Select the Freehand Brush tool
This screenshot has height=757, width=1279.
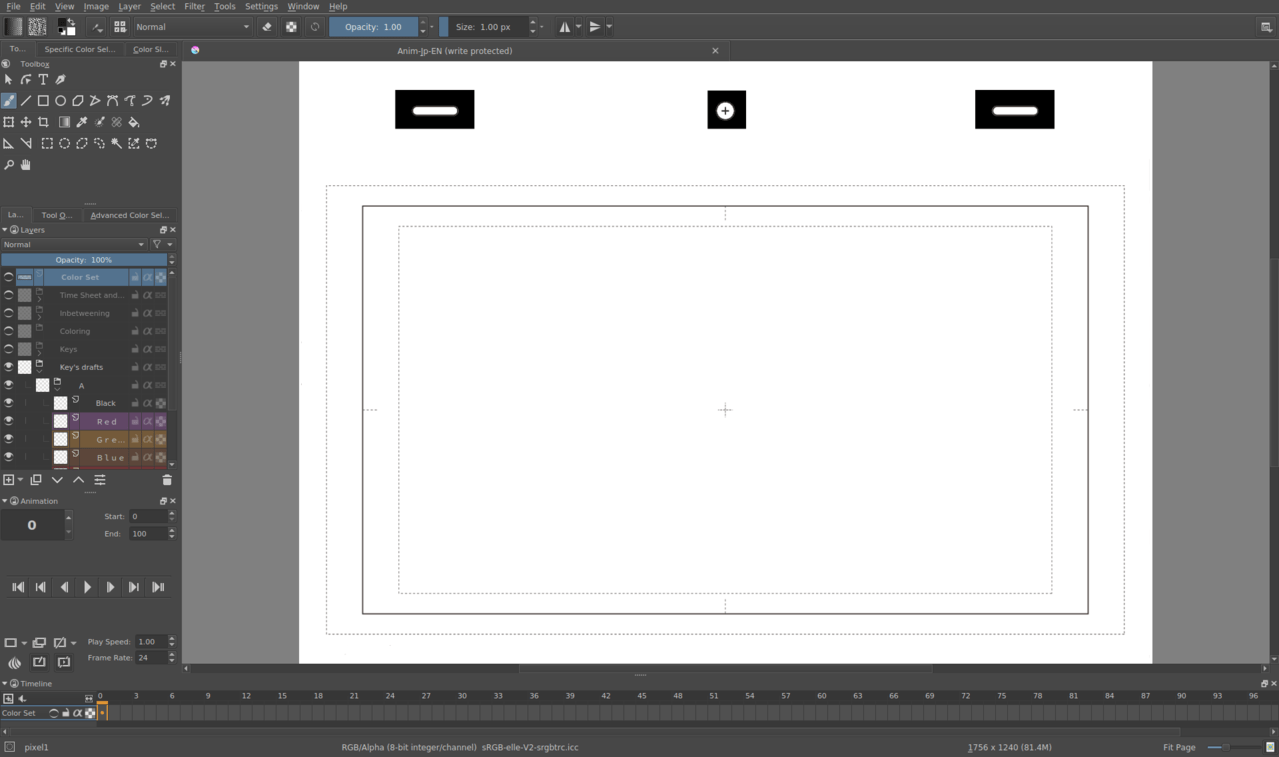tap(9, 101)
